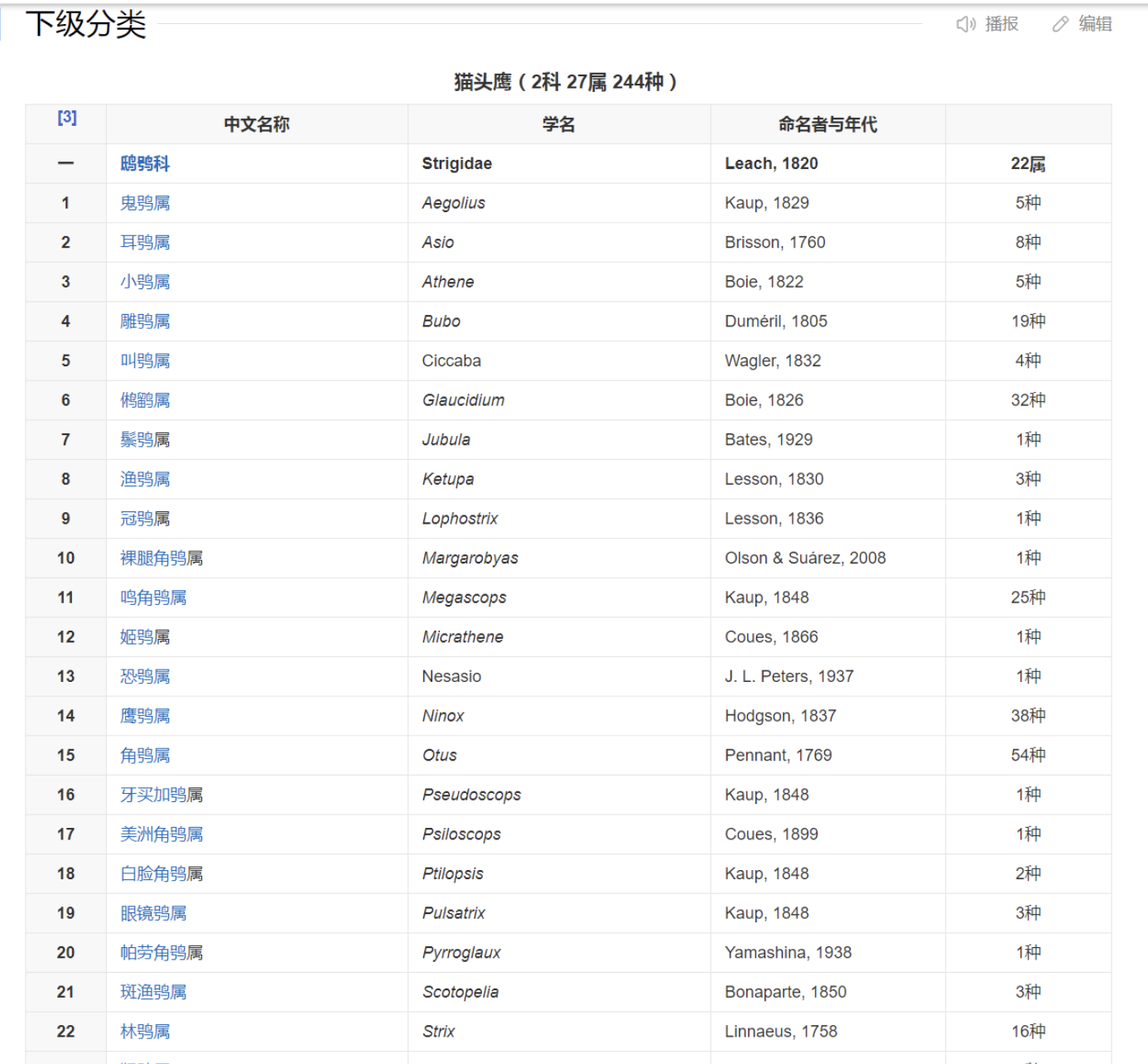
Task: Open the 耳鸮属 link
Action: click(x=145, y=243)
